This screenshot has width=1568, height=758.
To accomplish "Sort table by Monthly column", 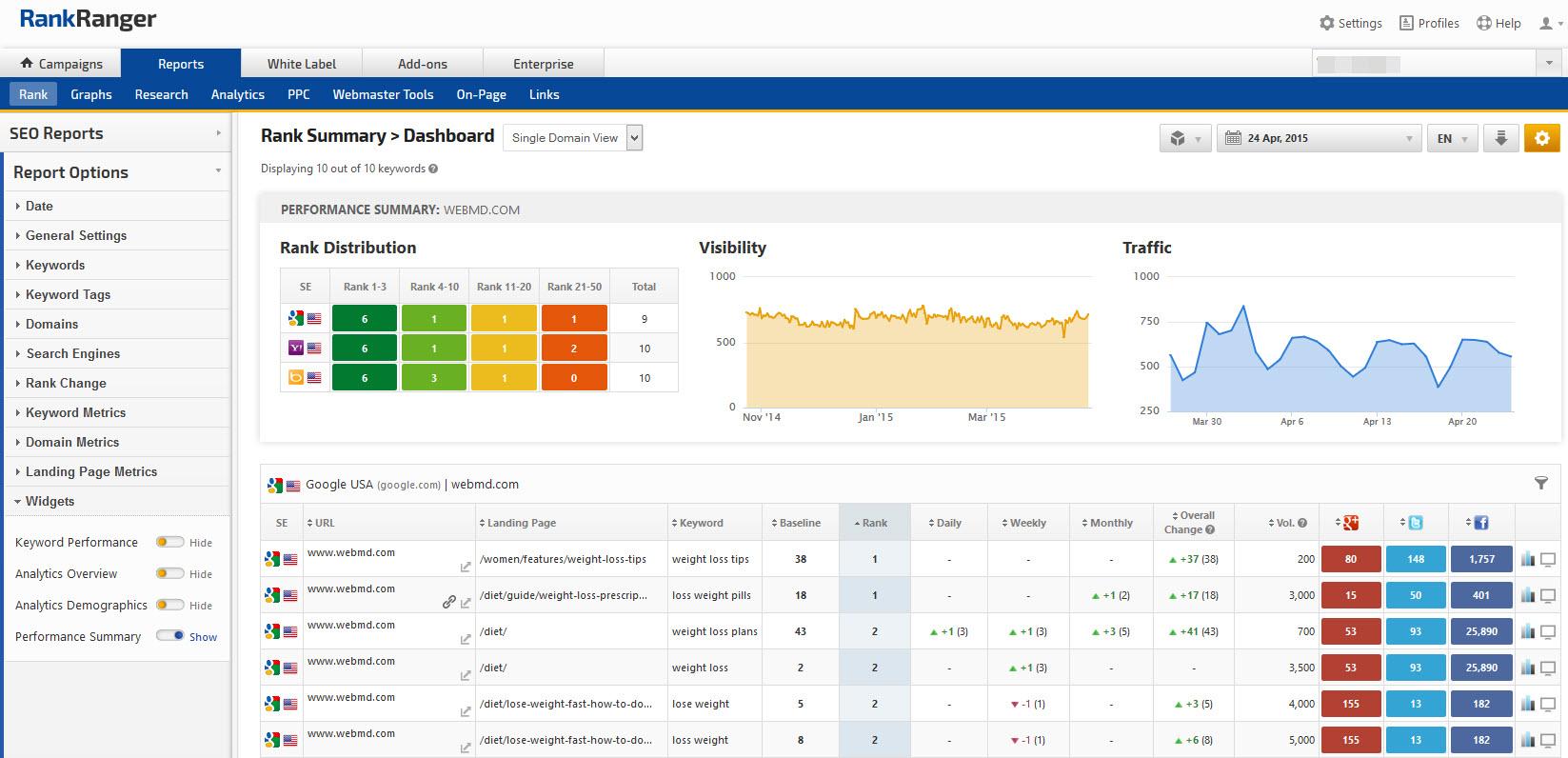I will (x=1111, y=523).
